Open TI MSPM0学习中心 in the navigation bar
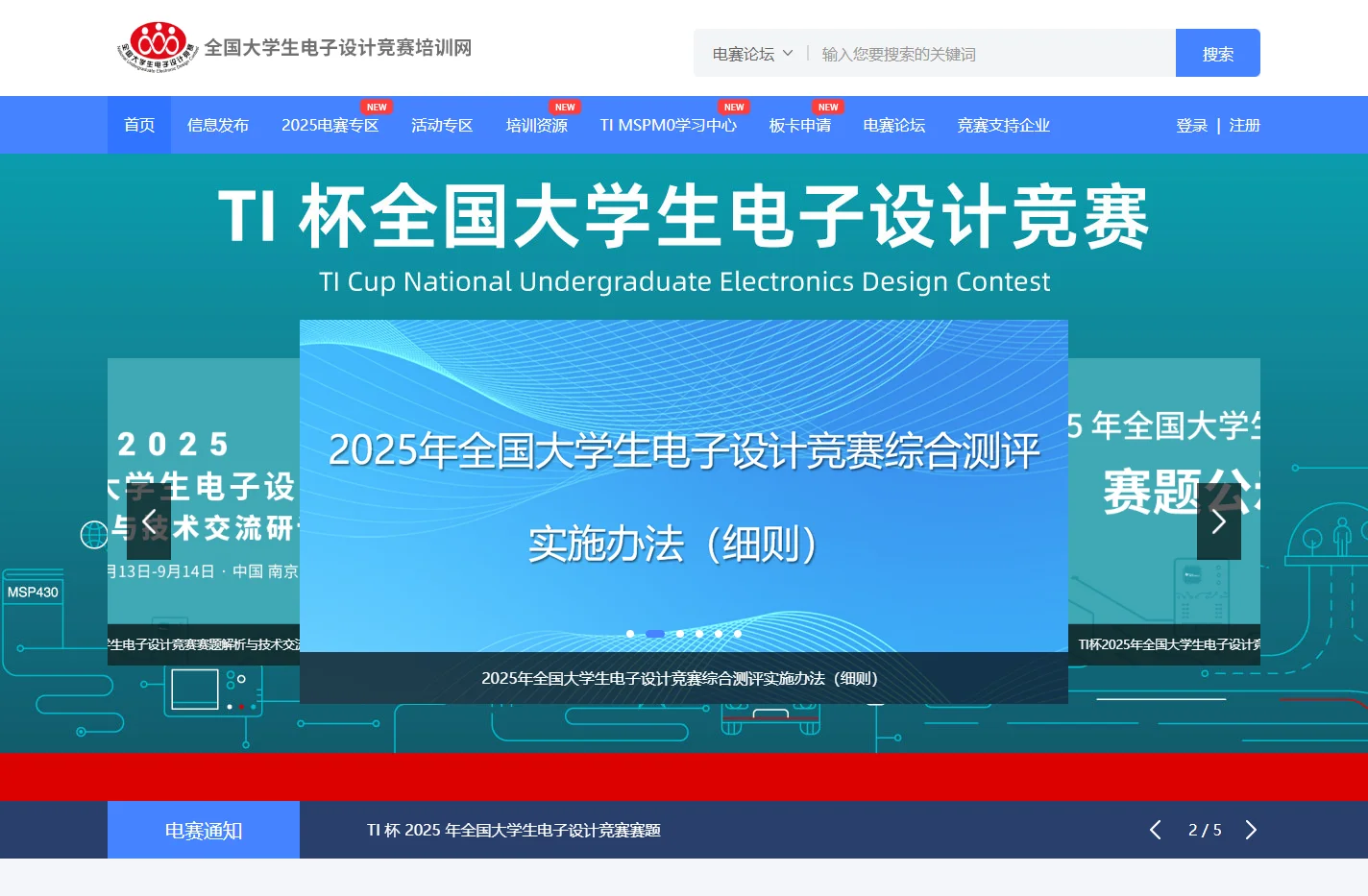1368x896 pixels. click(669, 125)
